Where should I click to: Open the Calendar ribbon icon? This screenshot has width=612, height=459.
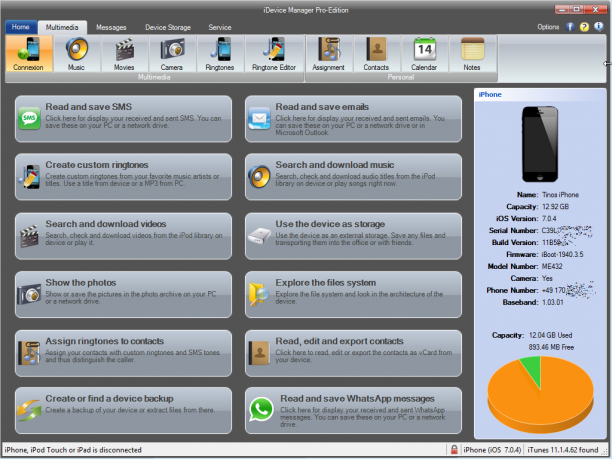click(424, 54)
